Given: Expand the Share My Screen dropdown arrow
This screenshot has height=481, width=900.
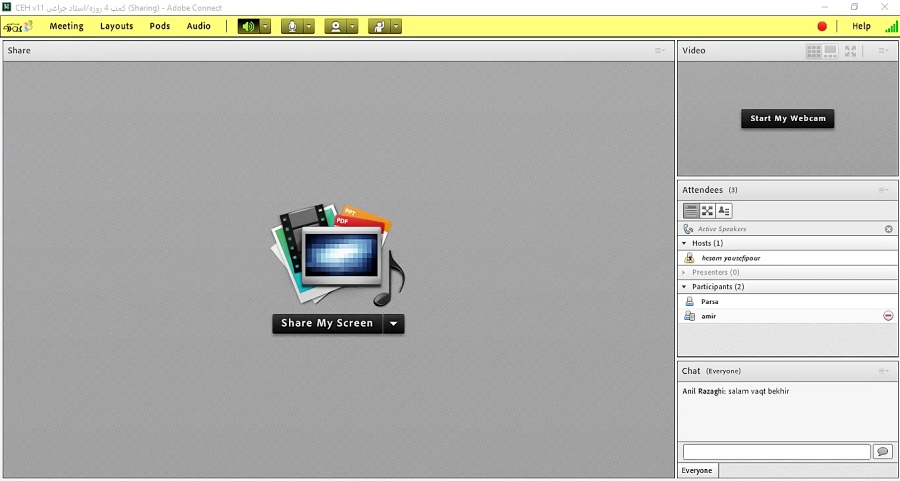Looking at the screenshot, I should (394, 323).
